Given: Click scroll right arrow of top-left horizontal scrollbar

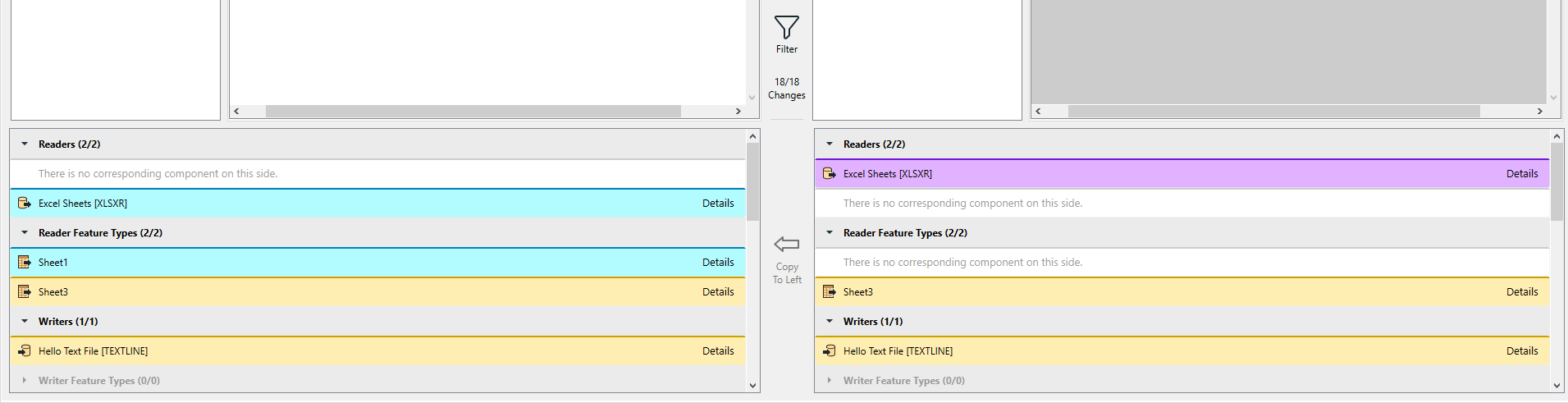Looking at the screenshot, I should coord(738,111).
